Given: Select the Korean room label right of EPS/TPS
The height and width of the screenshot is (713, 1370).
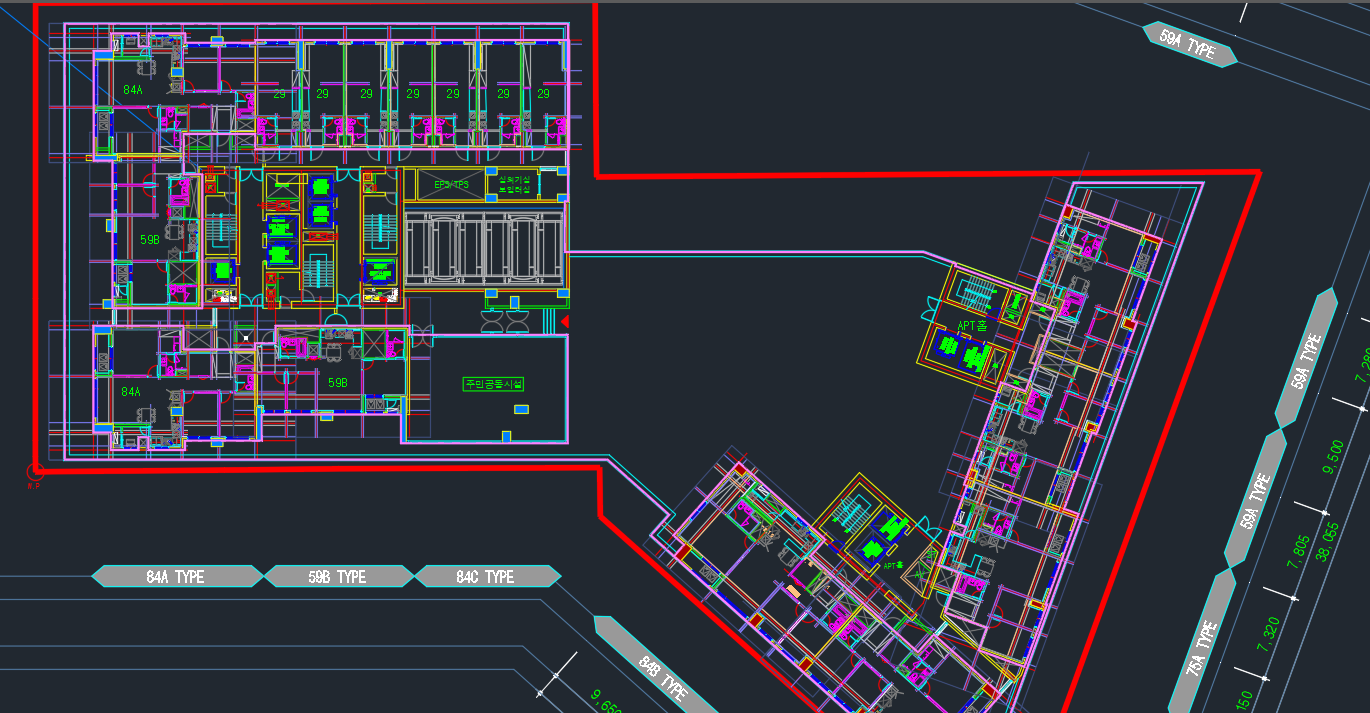Looking at the screenshot, I should 512,184.
